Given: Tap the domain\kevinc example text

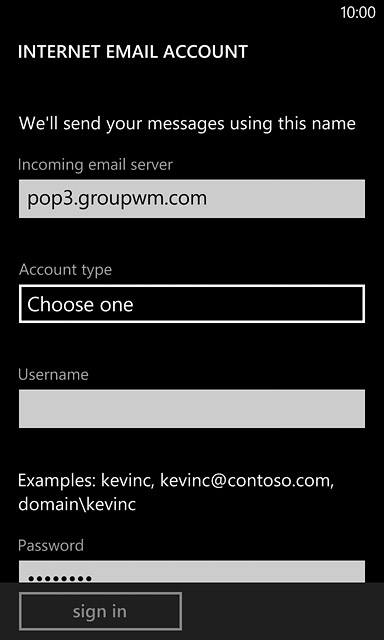Looking at the screenshot, I should pos(77,504).
